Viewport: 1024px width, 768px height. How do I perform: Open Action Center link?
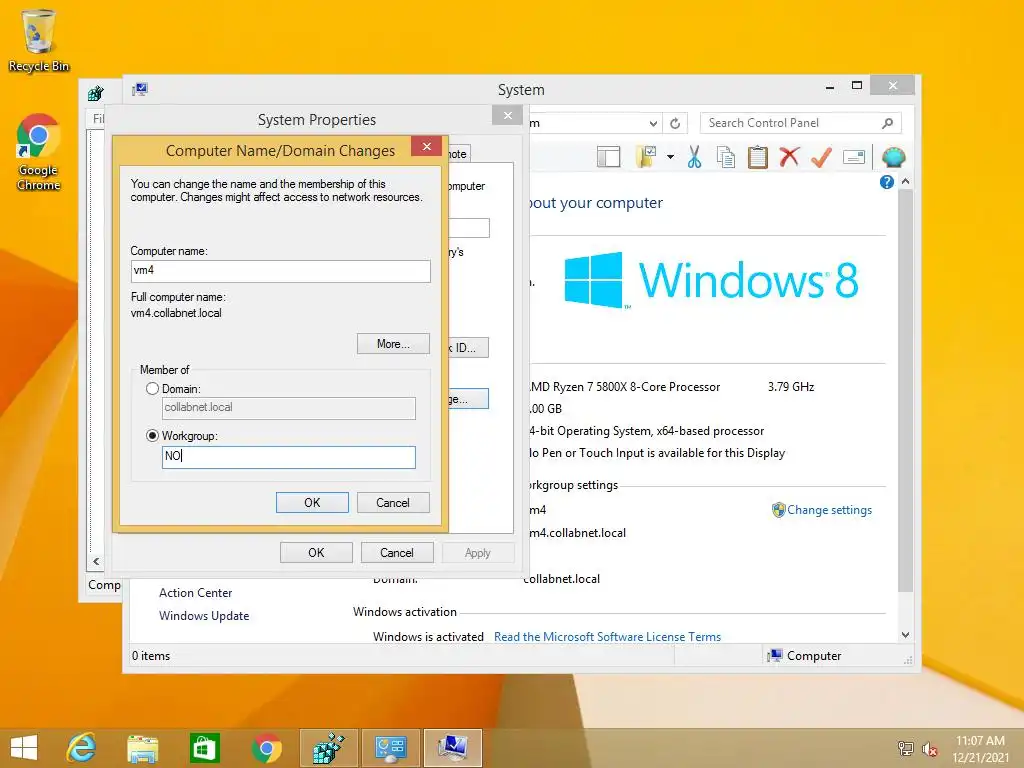(195, 593)
